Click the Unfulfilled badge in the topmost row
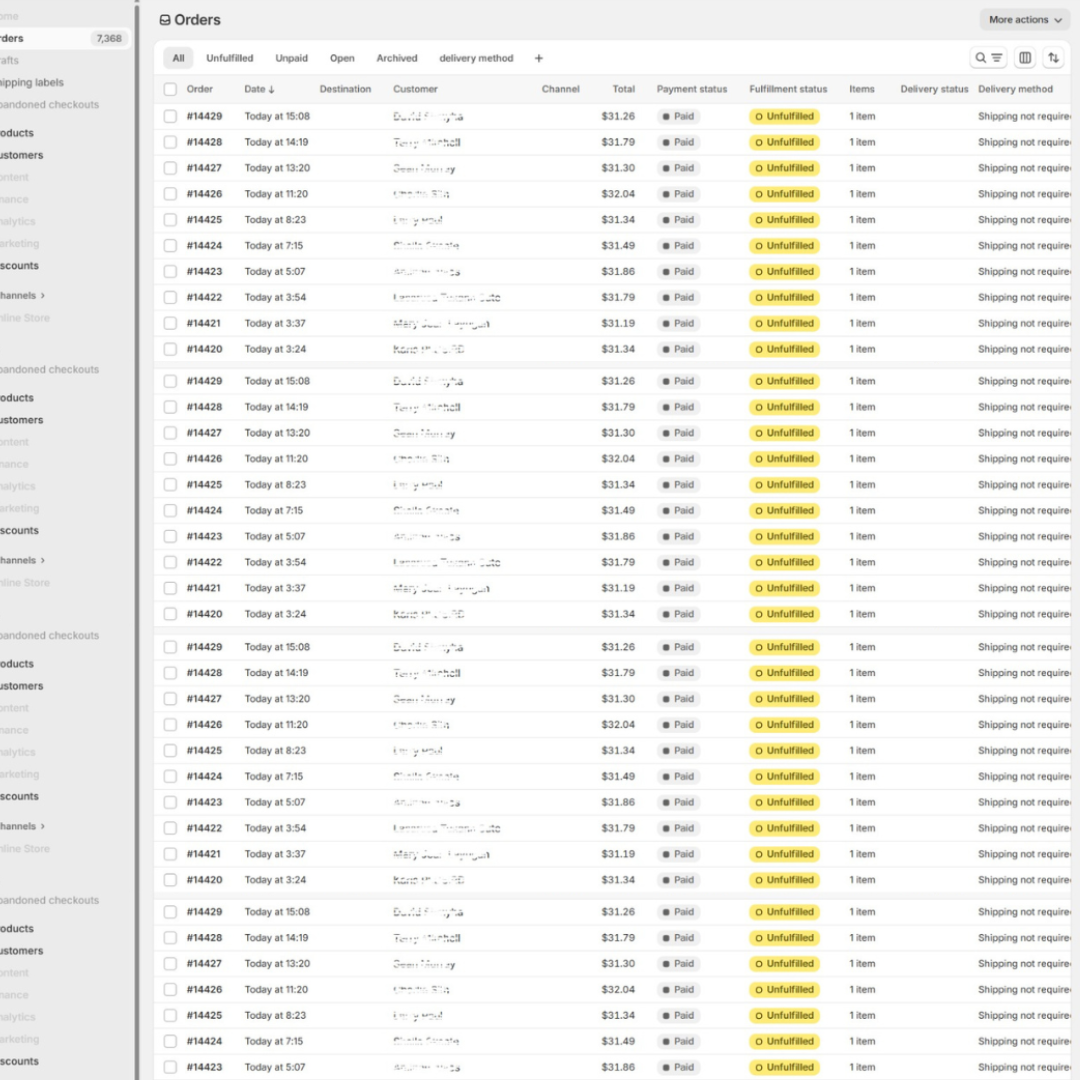Screen dimensions: 1080x1080 pyautogui.click(x=784, y=116)
